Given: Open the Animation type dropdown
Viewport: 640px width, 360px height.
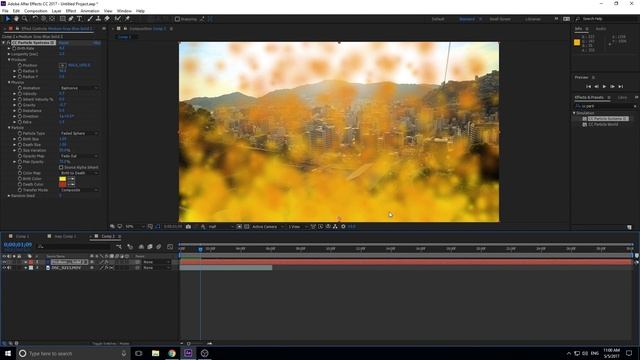Looking at the screenshot, I should coord(79,88).
